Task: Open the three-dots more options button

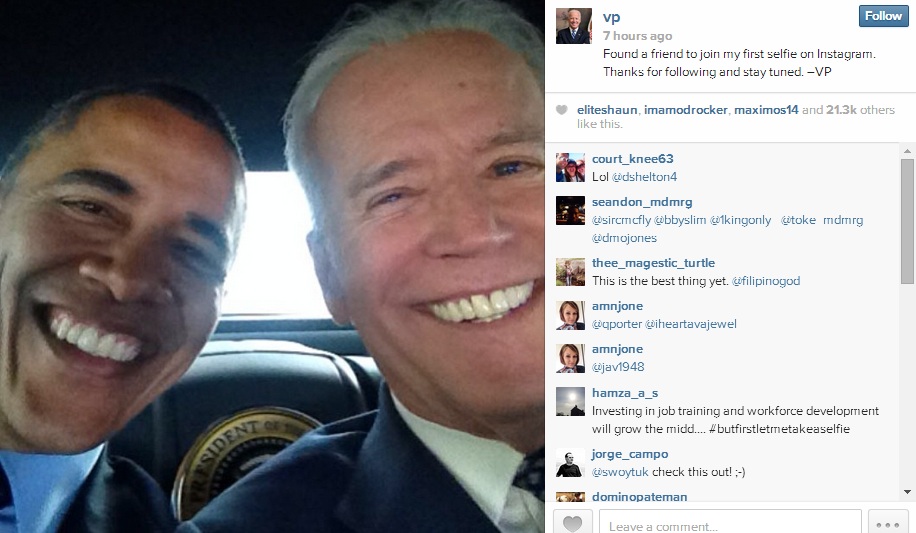Action: pos(888,524)
